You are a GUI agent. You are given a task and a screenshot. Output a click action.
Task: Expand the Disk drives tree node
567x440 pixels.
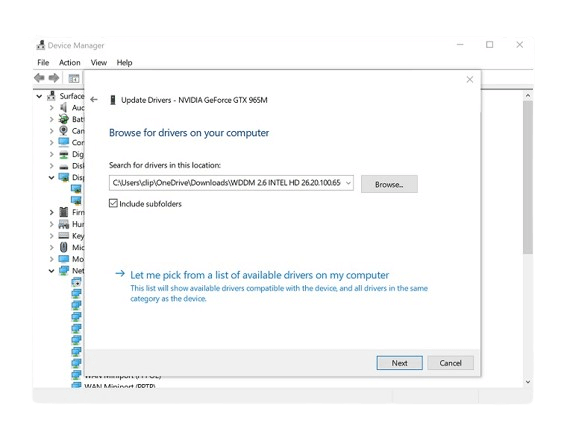click(x=51, y=166)
